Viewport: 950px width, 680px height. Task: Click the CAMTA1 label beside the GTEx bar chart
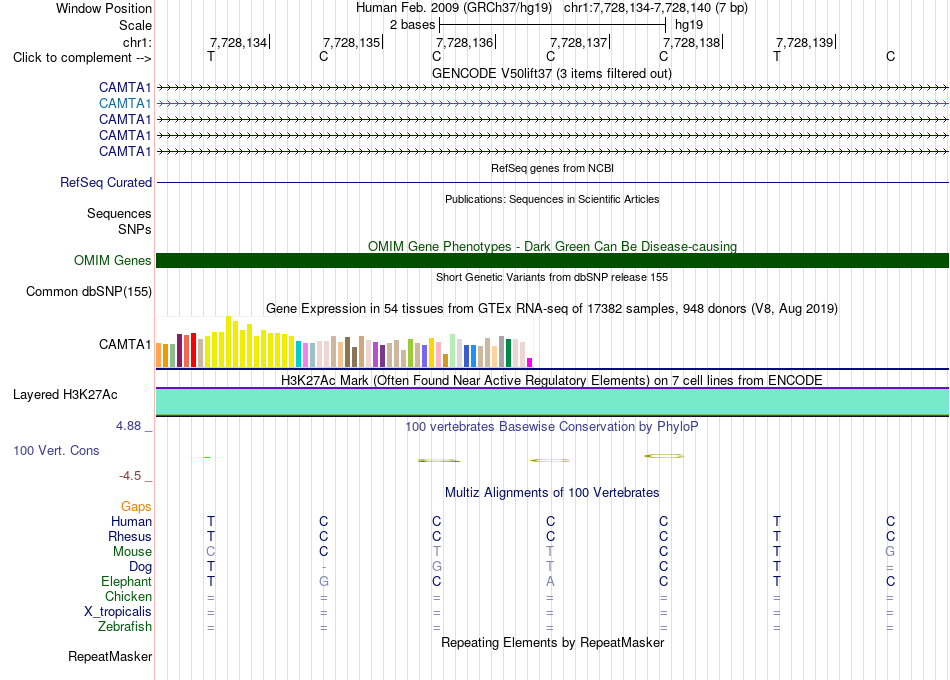click(x=125, y=344)
